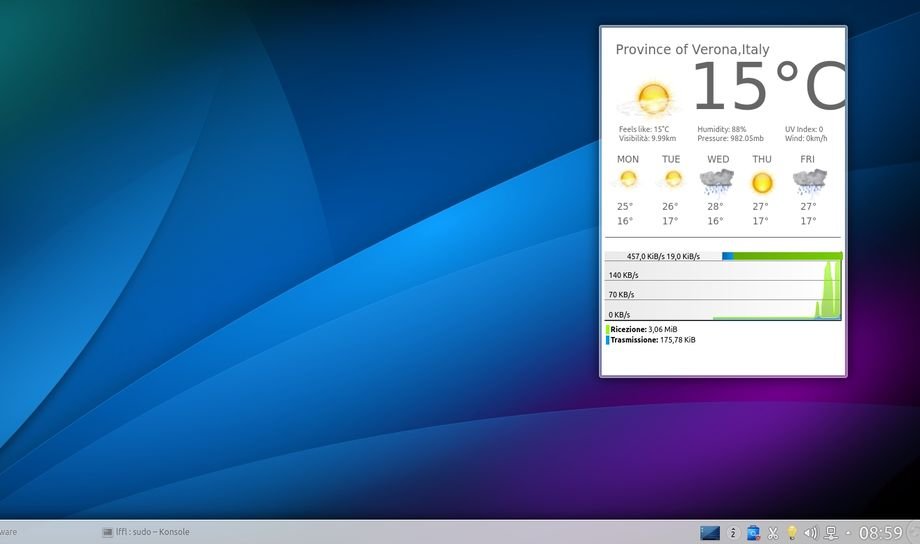Screen dimensions: 920x544
Task: Open the Klipper clipboard scissors tray icon
Action: tap(773, 533)
